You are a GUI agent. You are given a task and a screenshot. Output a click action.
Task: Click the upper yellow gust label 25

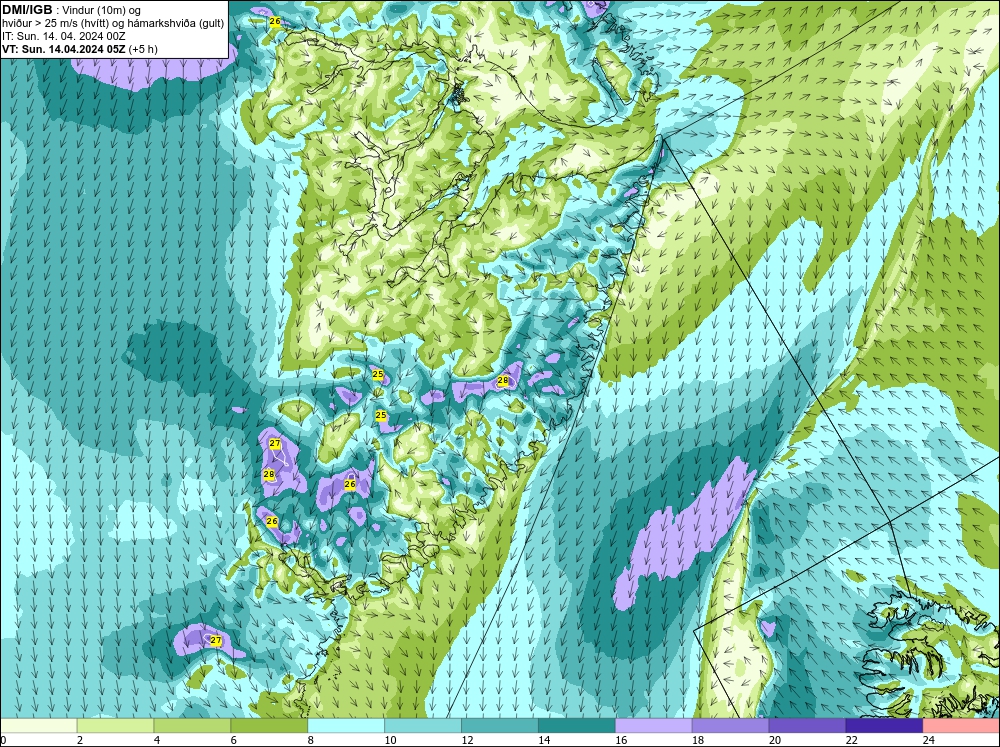(x=378, y=374)
